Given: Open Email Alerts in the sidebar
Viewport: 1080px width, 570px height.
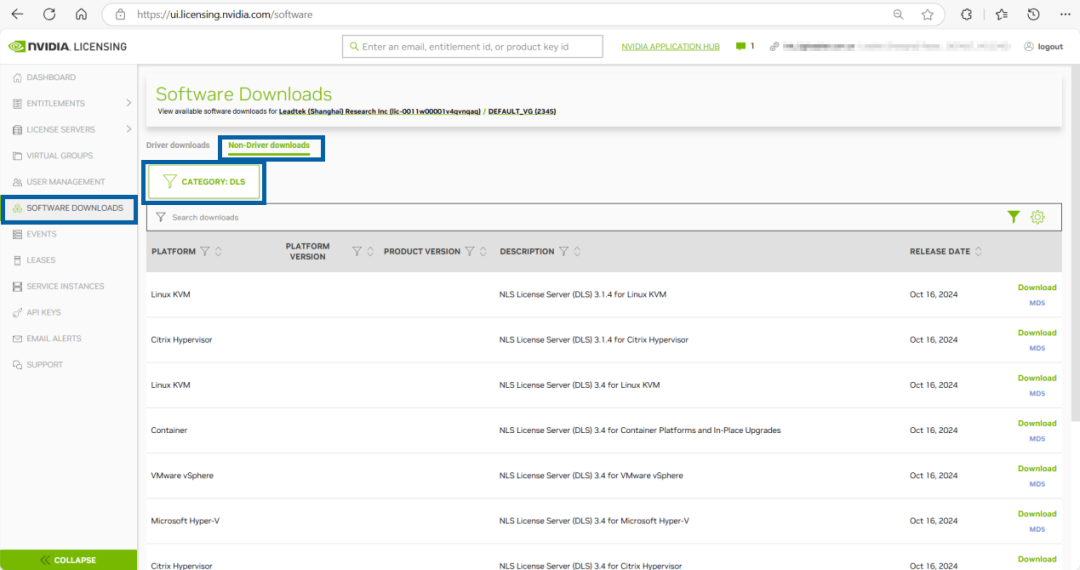Looking at the screenshot, I should [x=54, y=339].
